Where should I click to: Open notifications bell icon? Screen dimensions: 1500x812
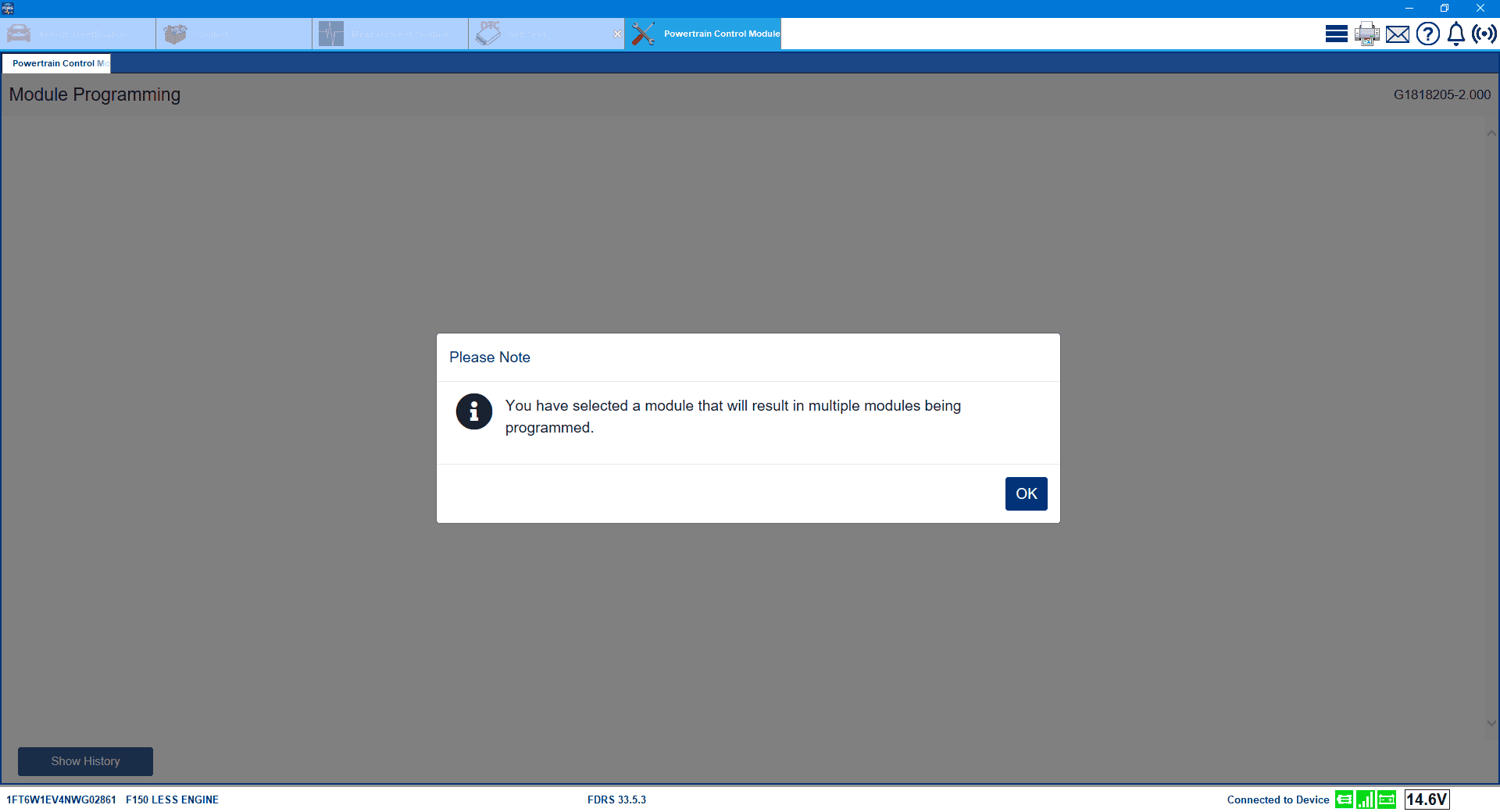click(x=1455, y=34)
